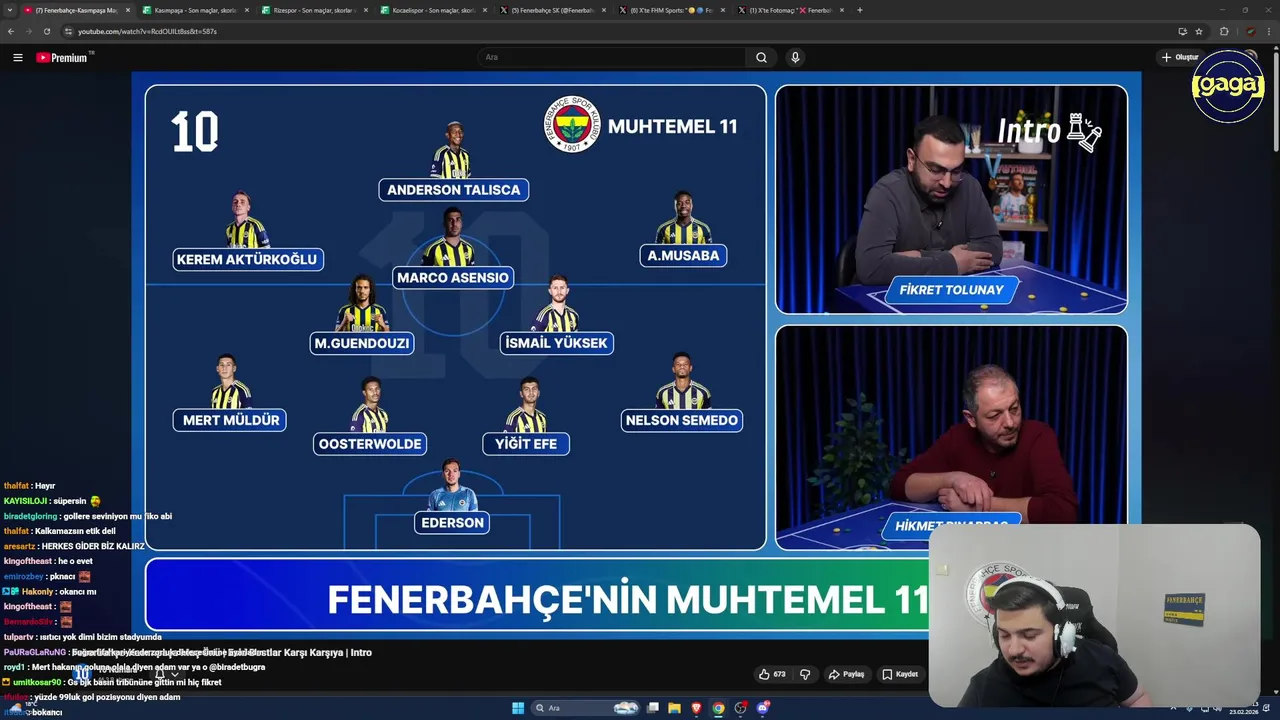Click the FENERBAHÇE'NİN MUHTEMEL 11 banner text
Viewport: 1280px width, 720px height.
click(628, 599)
